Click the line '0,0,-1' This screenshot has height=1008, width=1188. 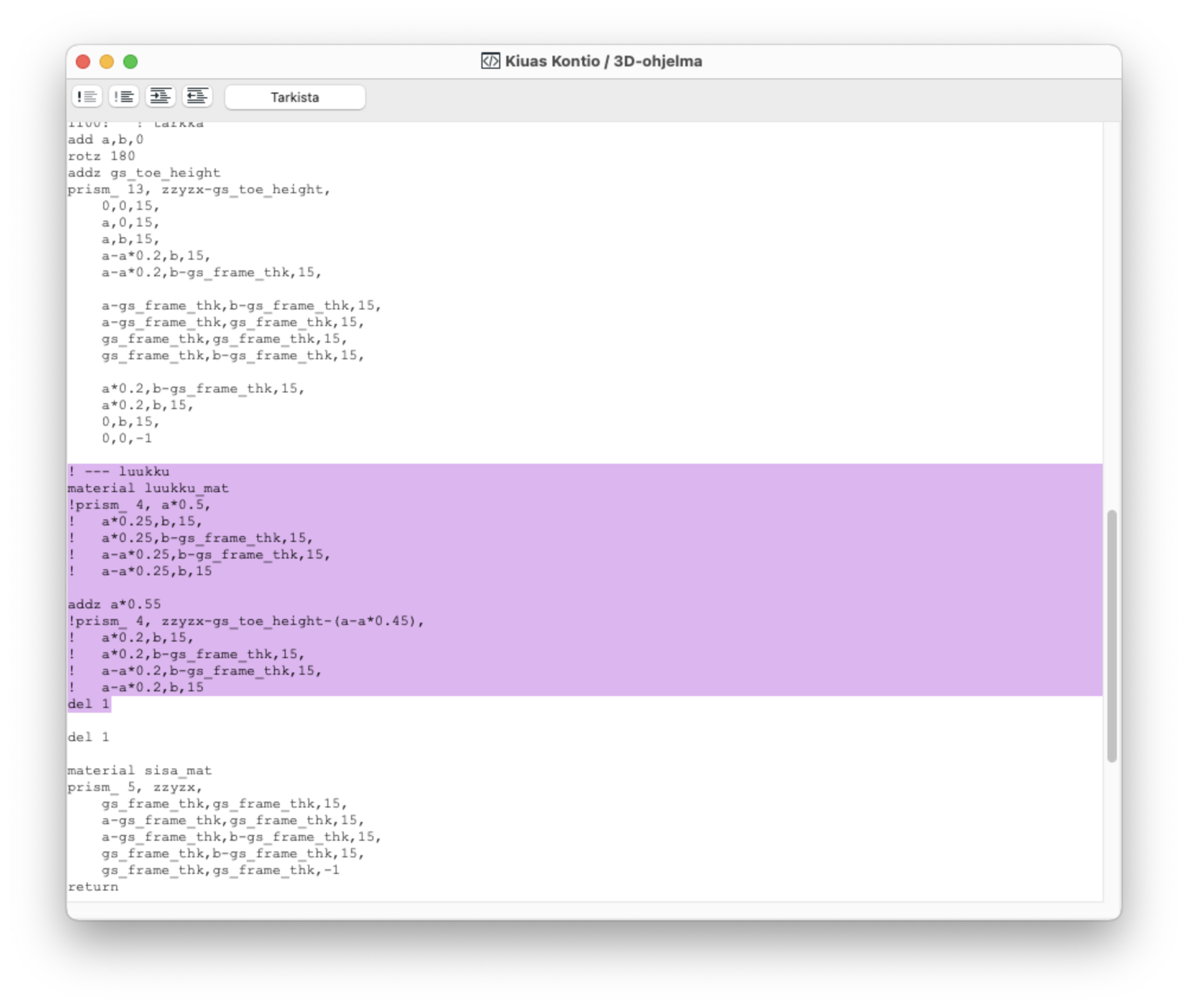127,438
